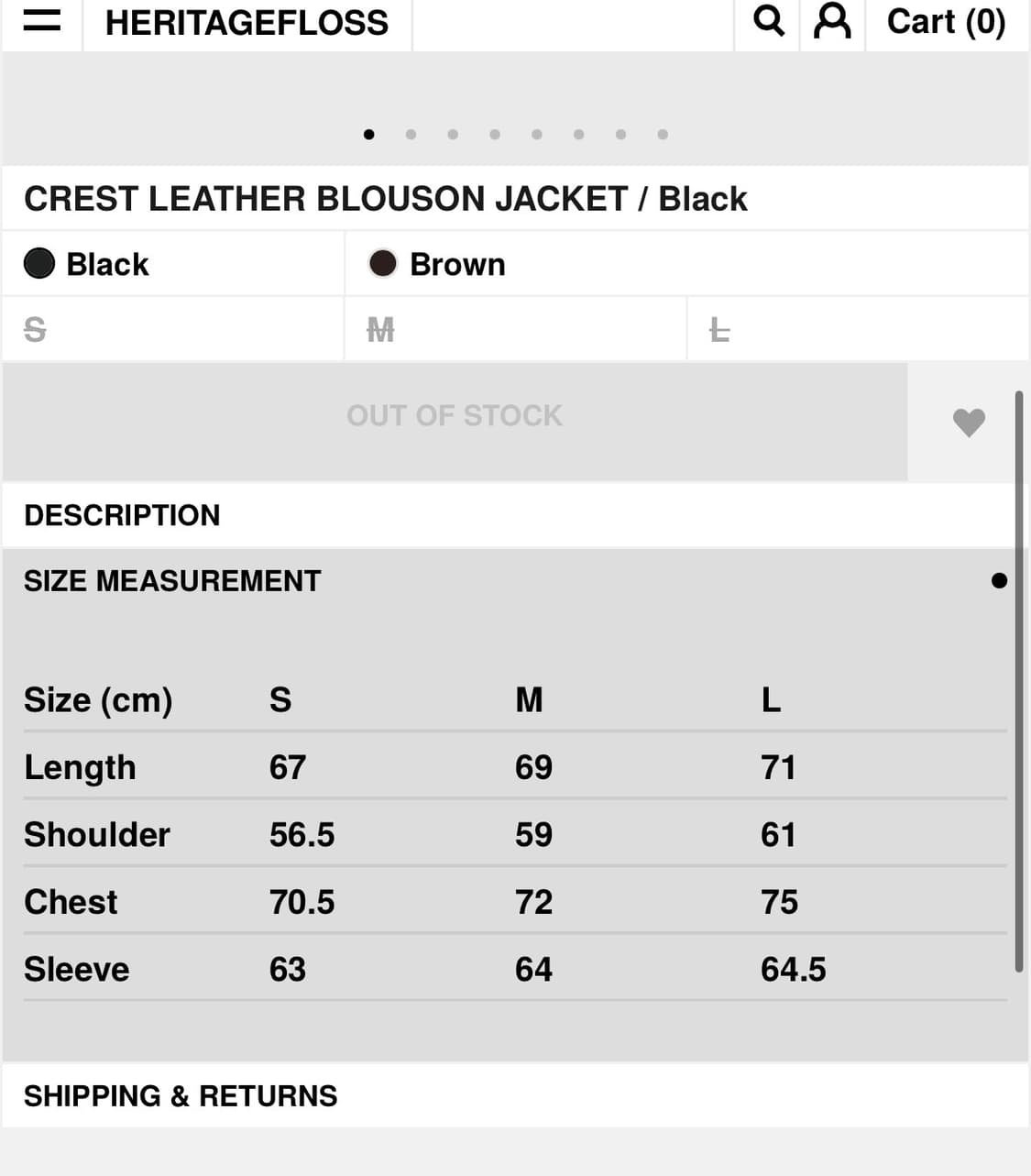The image size is (1031, 1176).
Task: Click the Brown color swatch circle
Action: tap(382, 264)
